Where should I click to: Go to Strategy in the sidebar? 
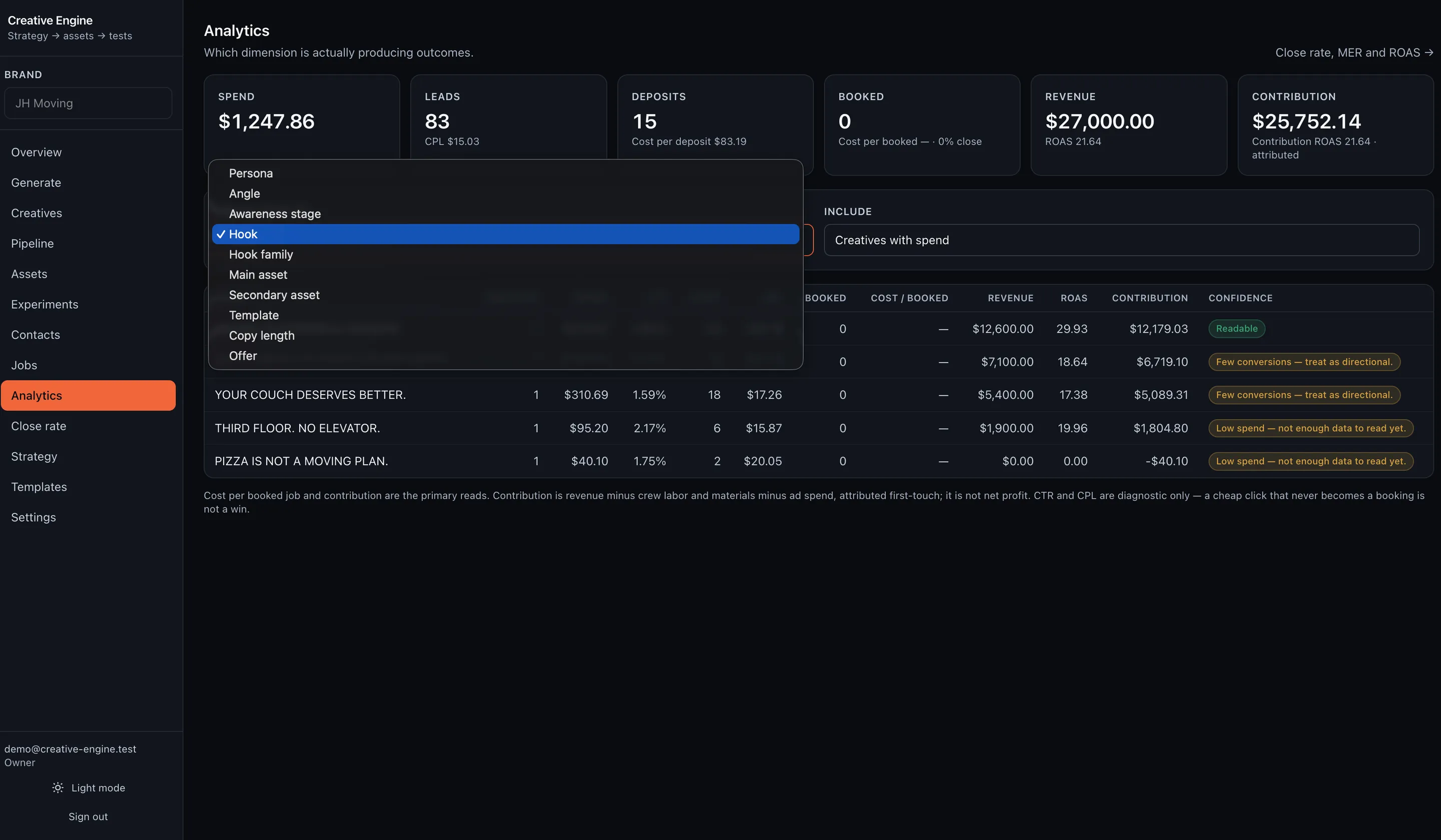pos(88,456)
